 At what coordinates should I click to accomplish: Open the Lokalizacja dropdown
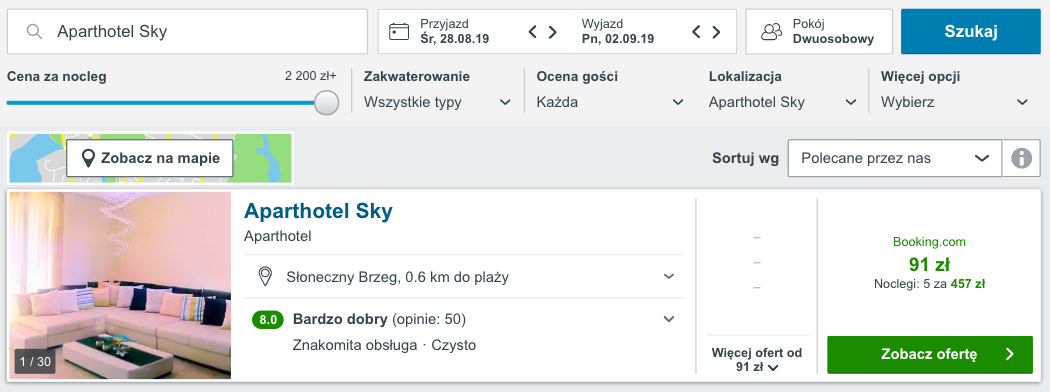[x=783, y=103]
